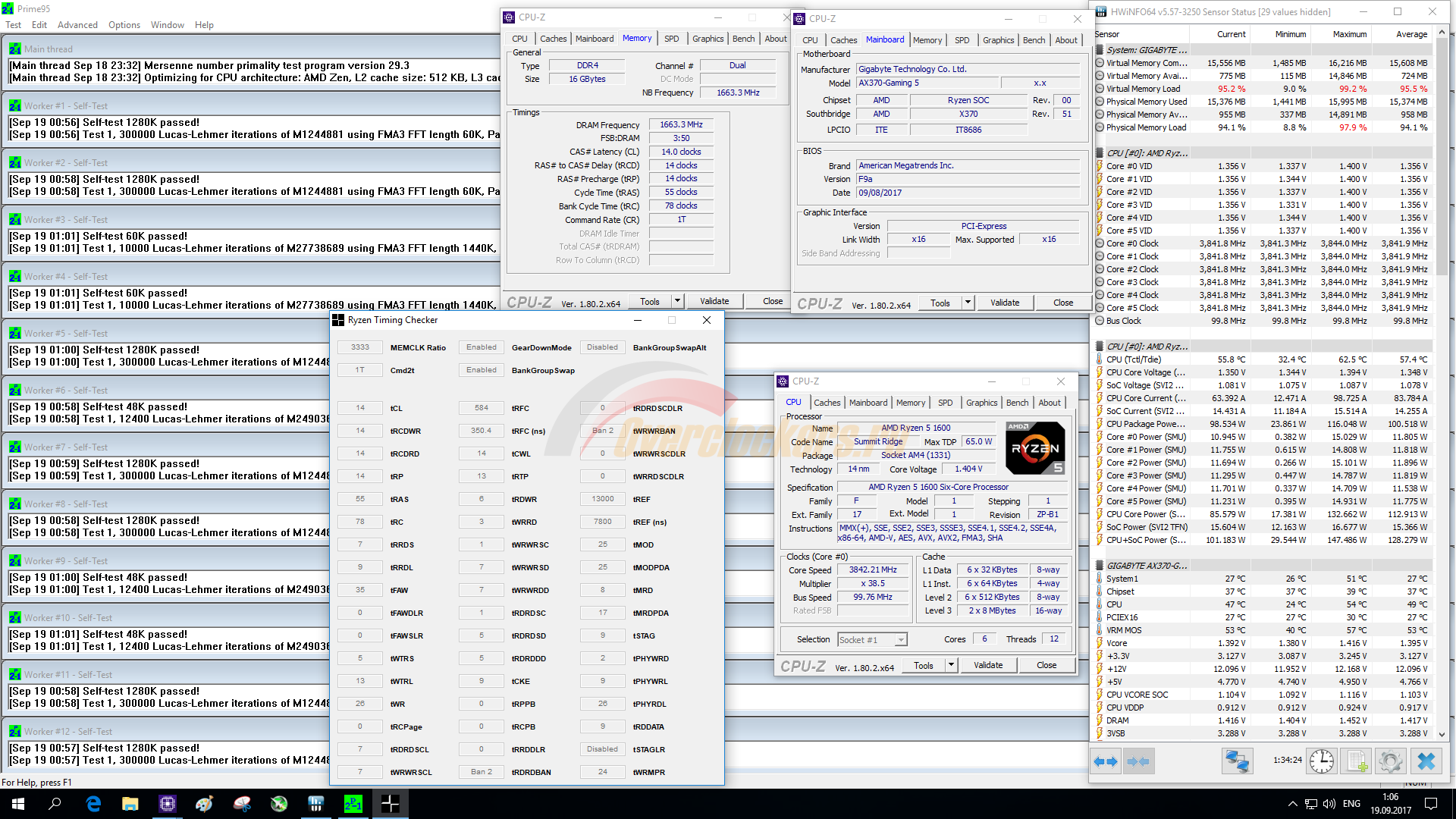Switch to SPD tab in CPU-Z Memory window
Screen dimensions: 1456x819
point(671,39)
